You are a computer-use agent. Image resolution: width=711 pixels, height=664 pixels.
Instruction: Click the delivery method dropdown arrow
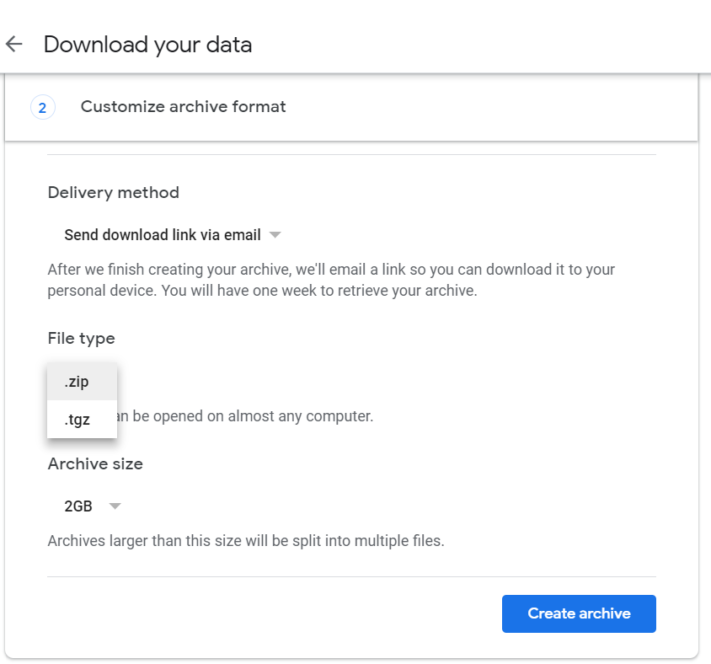tap(275, 235)
